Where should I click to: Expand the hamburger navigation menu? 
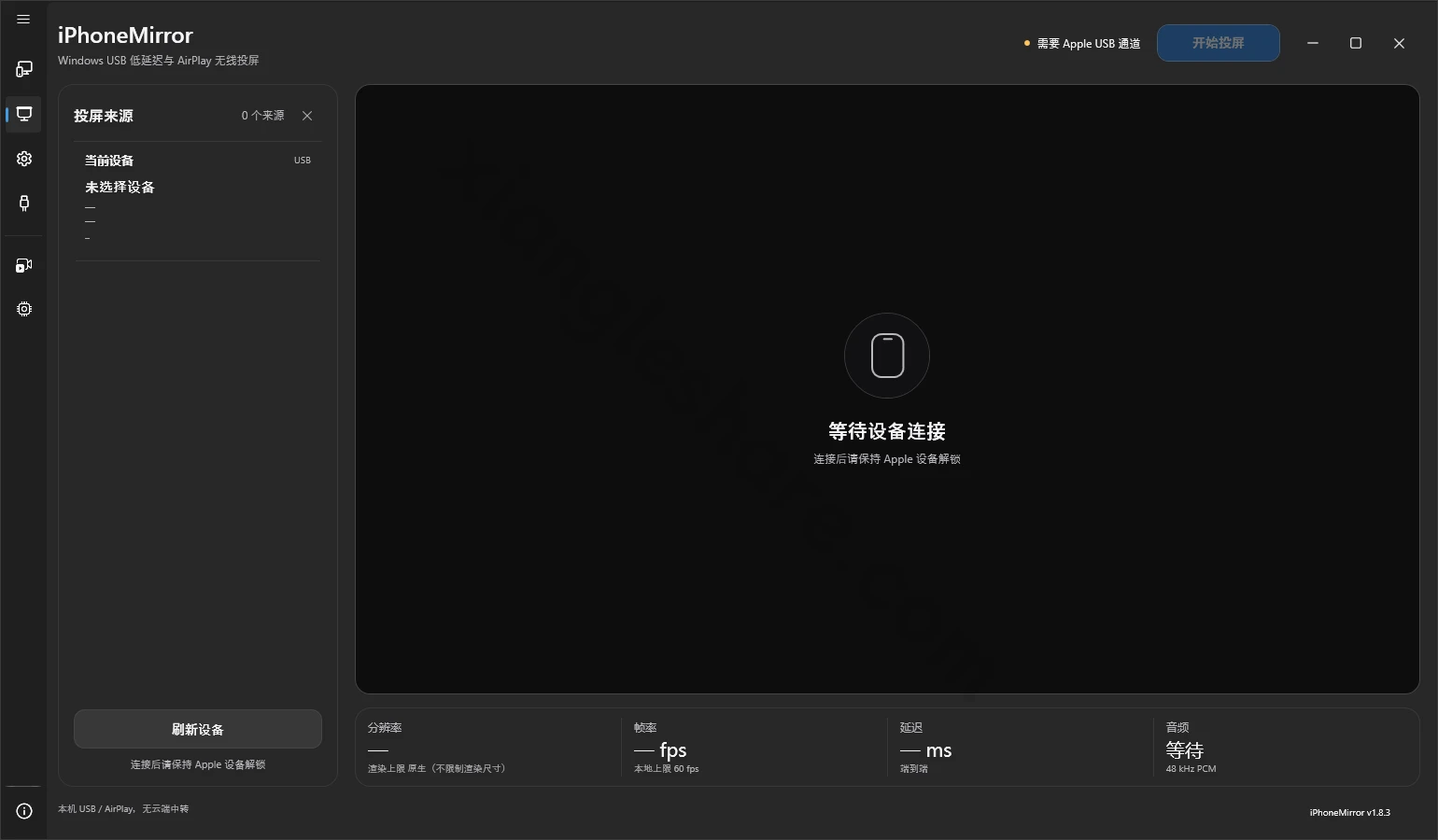point(23,19)
